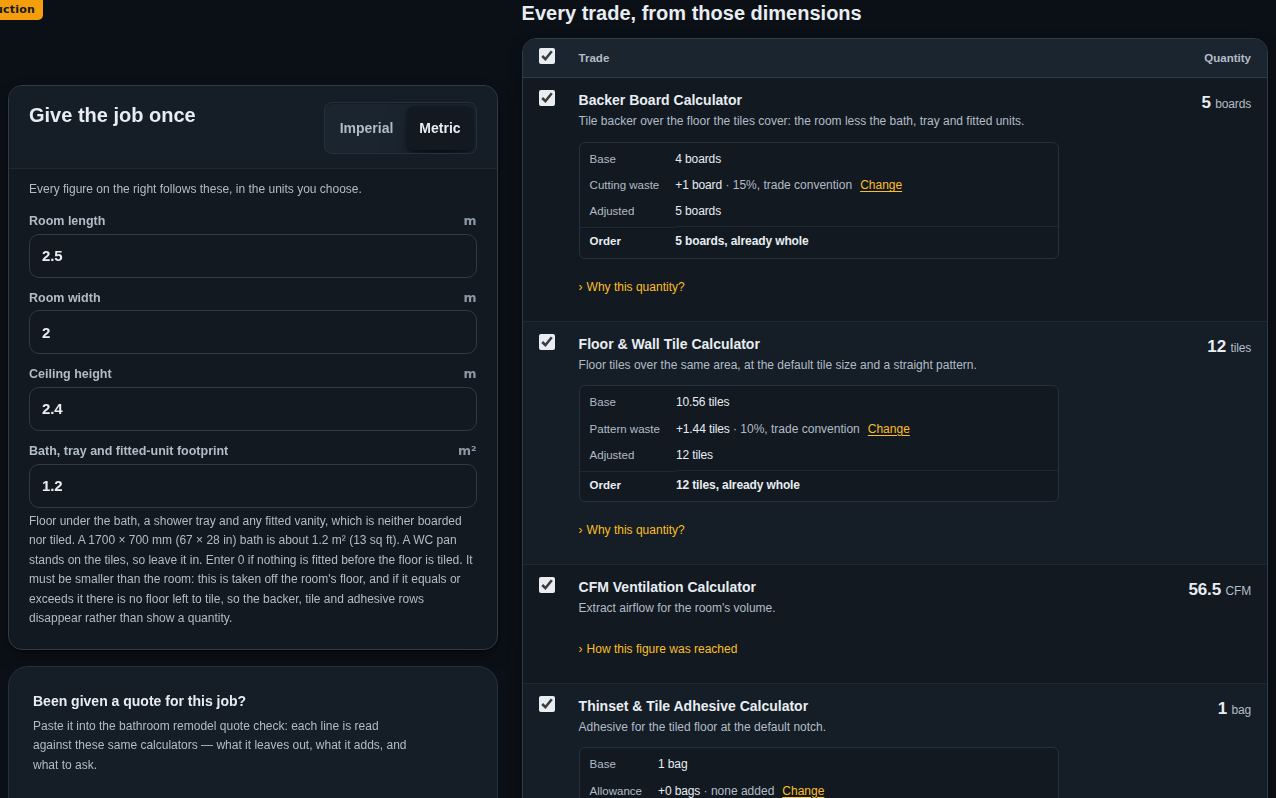
Task: Click the '56.5 CFM' quantity
Action: [x=1219, y=590]
